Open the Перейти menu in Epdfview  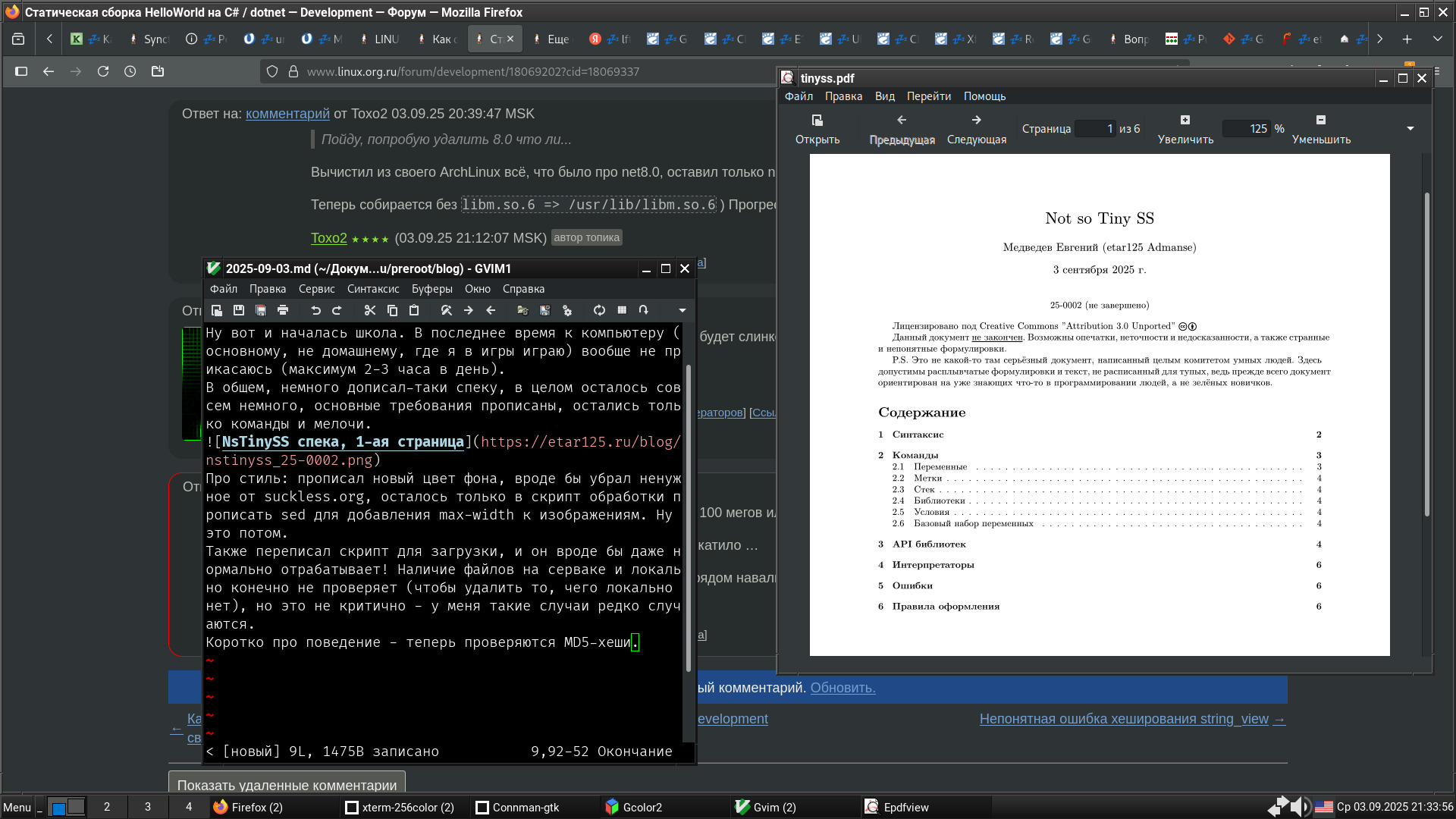(x=928, y=96)
